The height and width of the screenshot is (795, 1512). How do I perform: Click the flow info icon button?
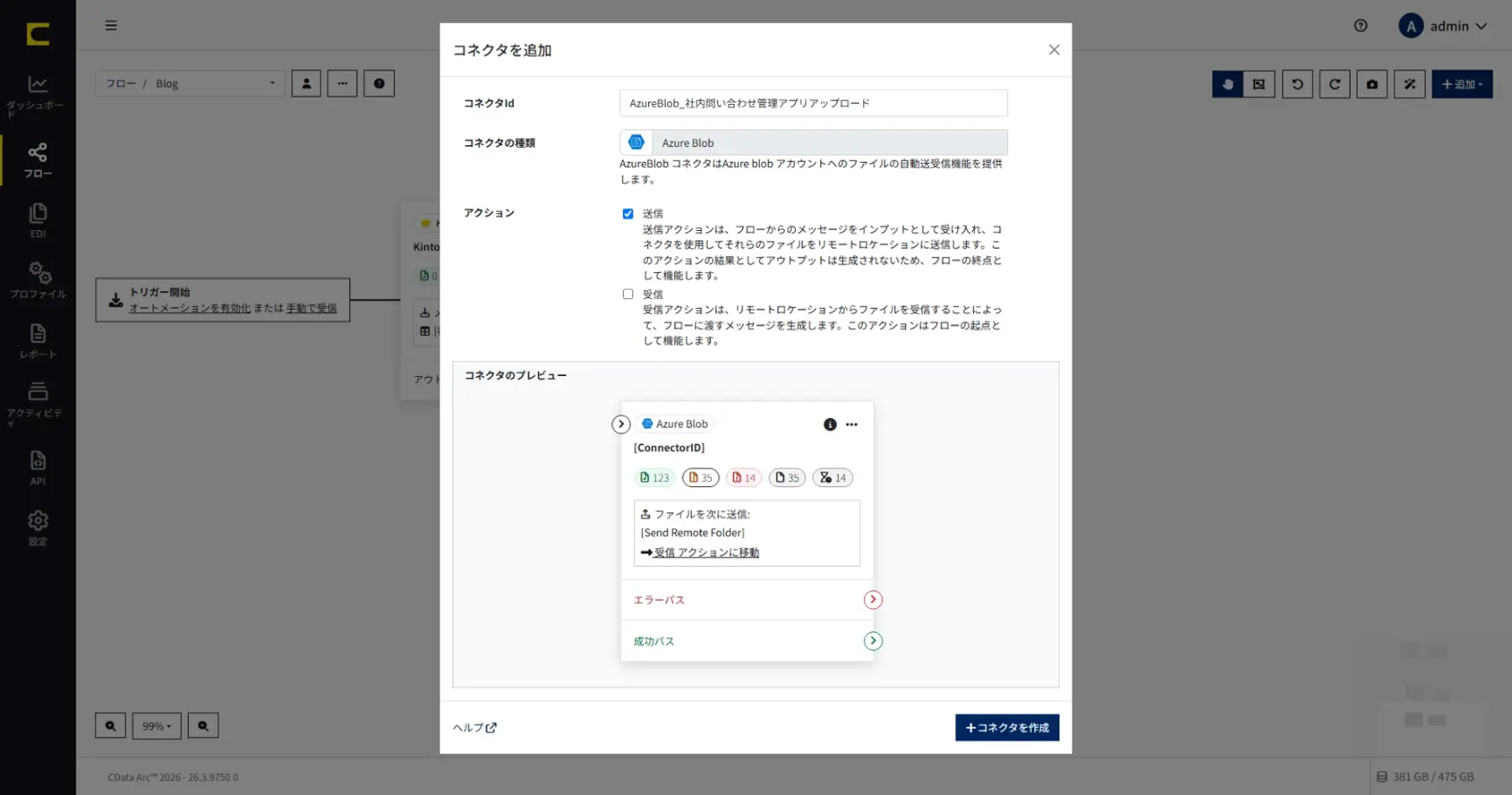[x=379, y=83]
